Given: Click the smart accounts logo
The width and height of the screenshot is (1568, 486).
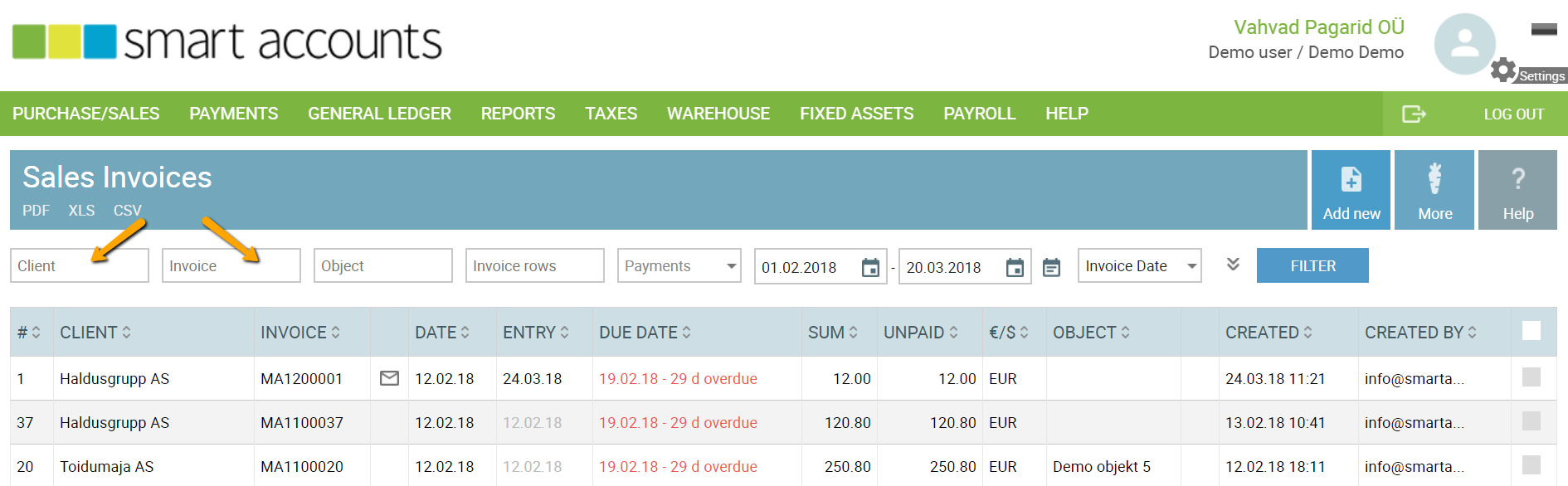Looking at the screenshot, I should click(226, 41).
